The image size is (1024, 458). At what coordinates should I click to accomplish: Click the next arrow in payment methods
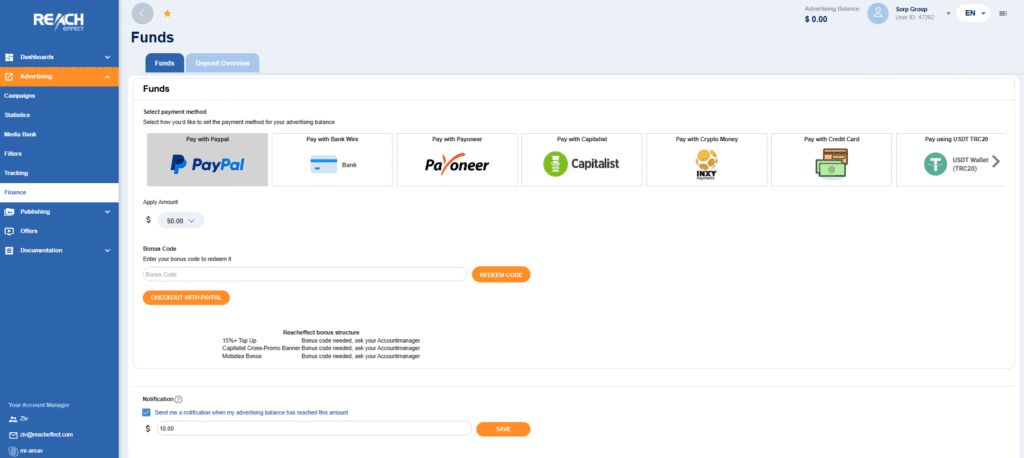(x=996, y=161)
